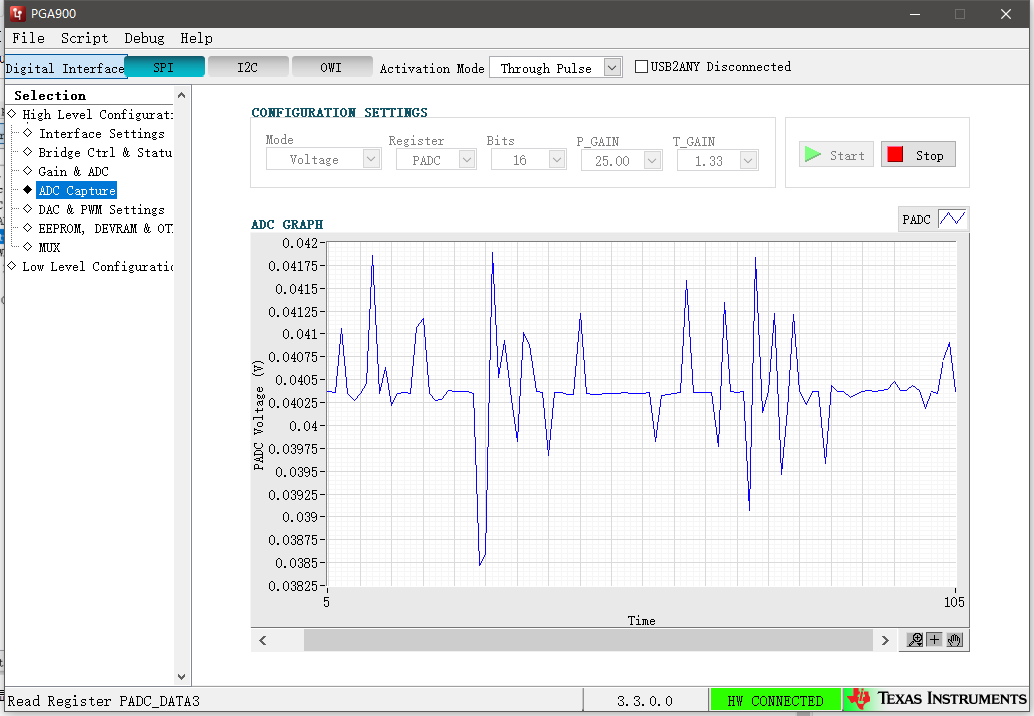Toggle USB2ANY Disconnected checkbox
The width and height of the screenshot is (1034, 716).
coord(641,67)
